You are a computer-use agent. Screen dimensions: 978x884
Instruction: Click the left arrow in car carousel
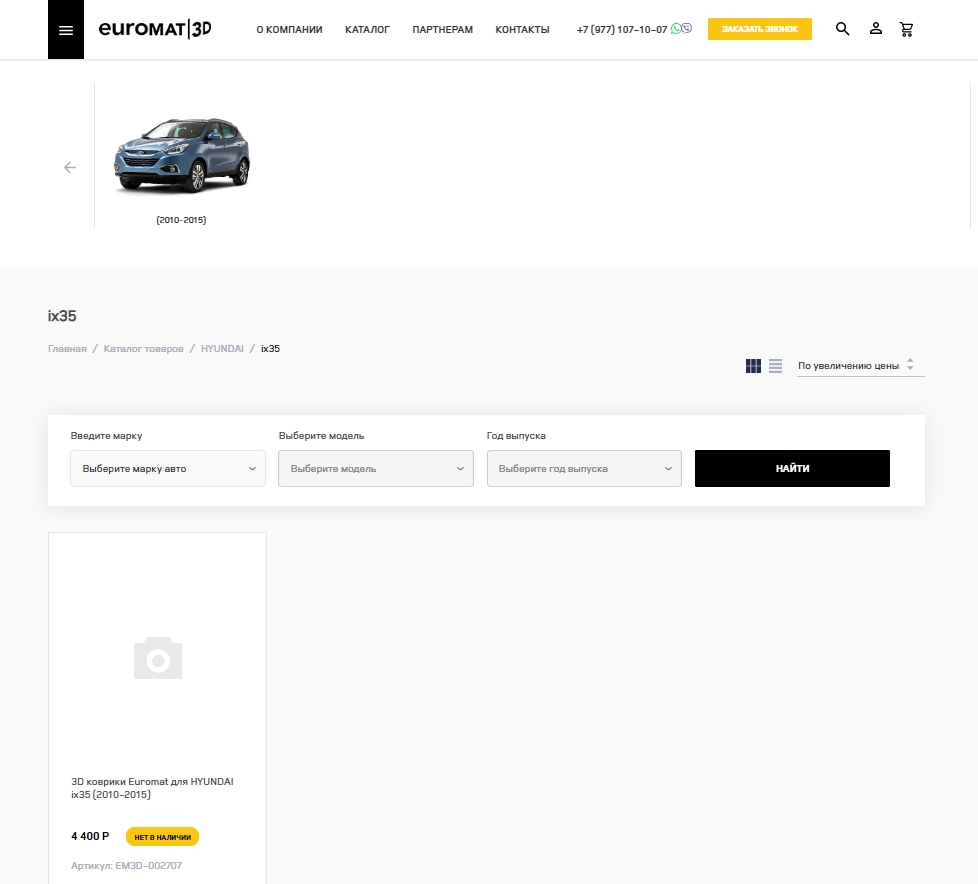point(70,167)
